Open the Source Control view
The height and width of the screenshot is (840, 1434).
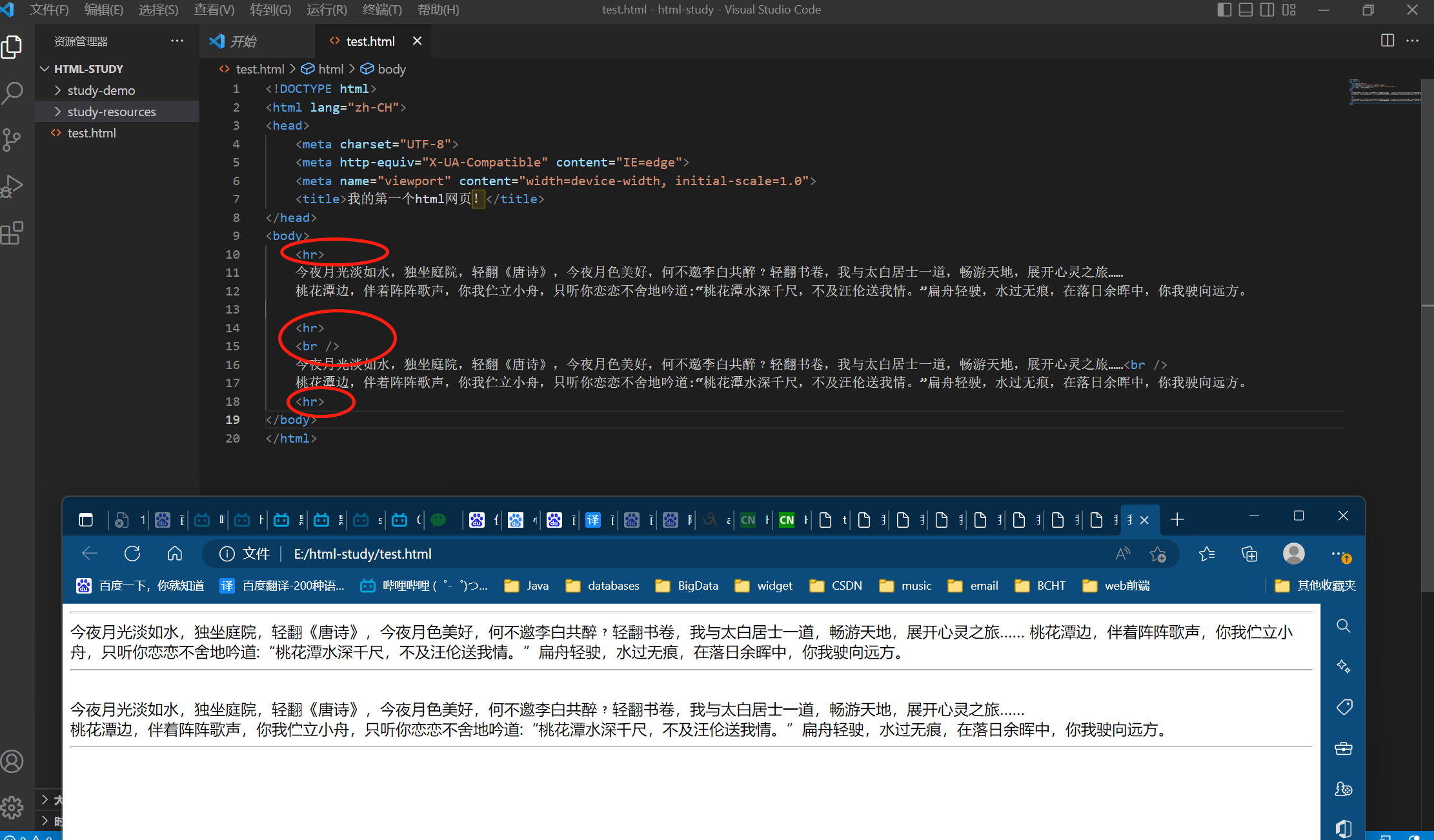[x=13, y=139]
